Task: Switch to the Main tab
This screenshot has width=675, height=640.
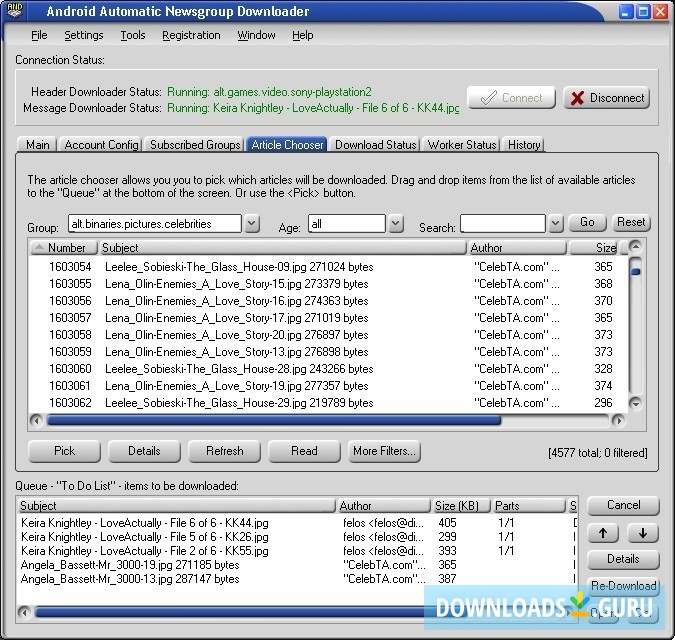Action: click(37, 145)
